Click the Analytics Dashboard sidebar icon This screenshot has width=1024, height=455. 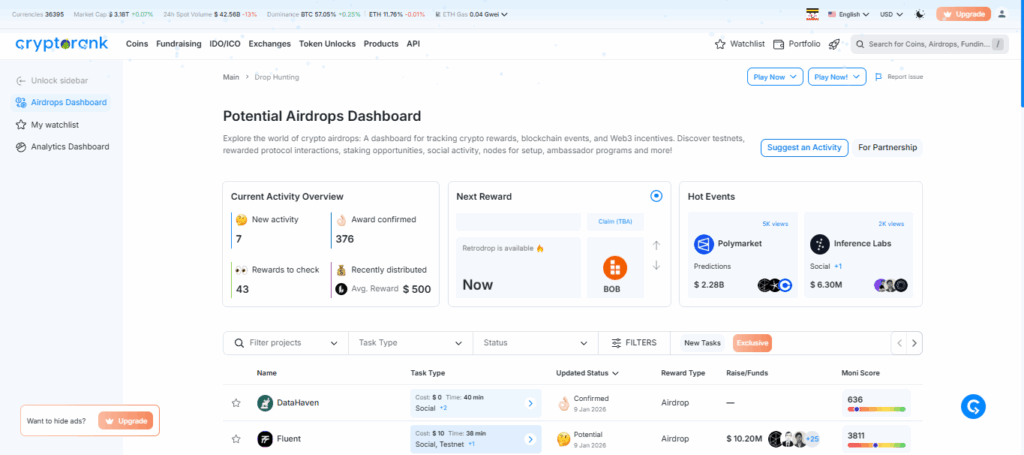[20, 147]
